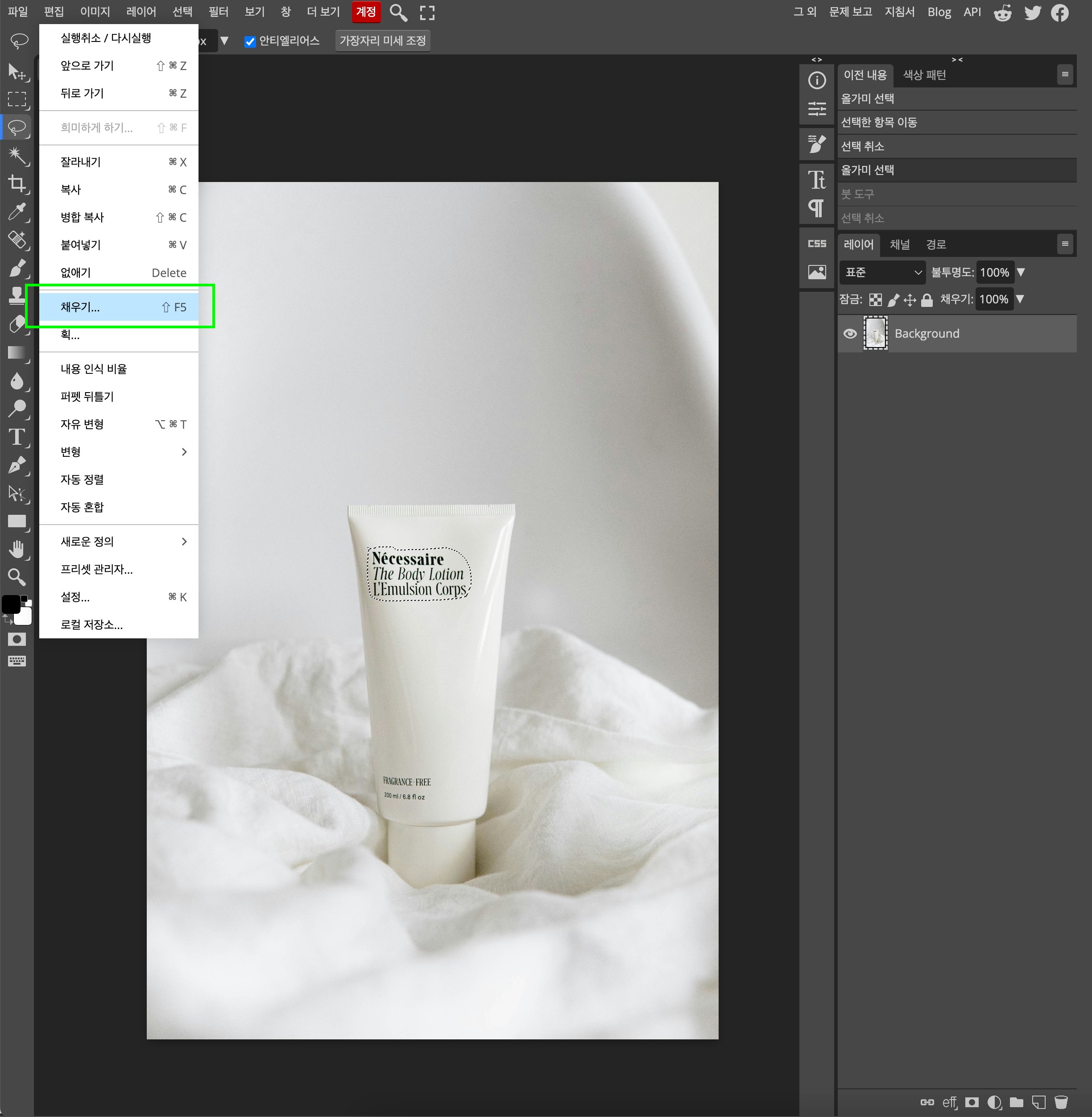Select the Eyedropper tool
1092x1117 pixels.
click(x=17, y=211)
